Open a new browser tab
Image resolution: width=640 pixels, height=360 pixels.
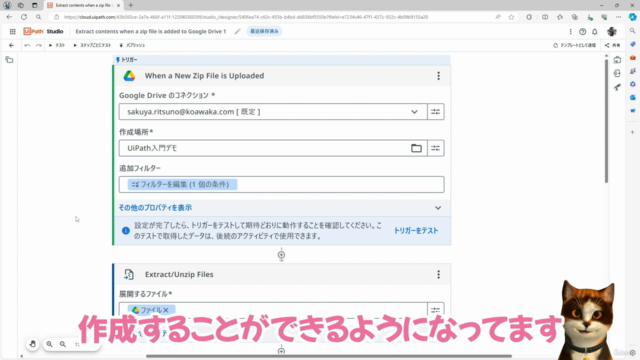131,5
